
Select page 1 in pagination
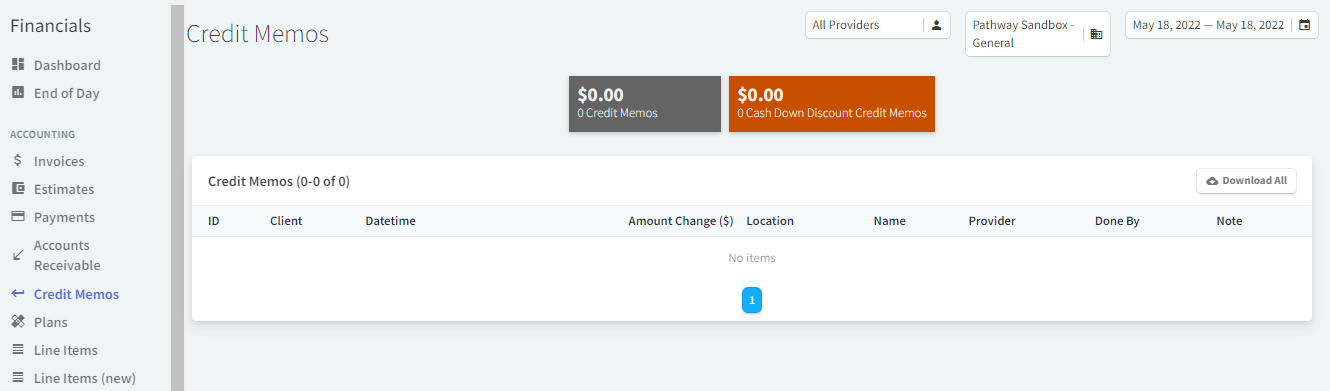point(752,300)
